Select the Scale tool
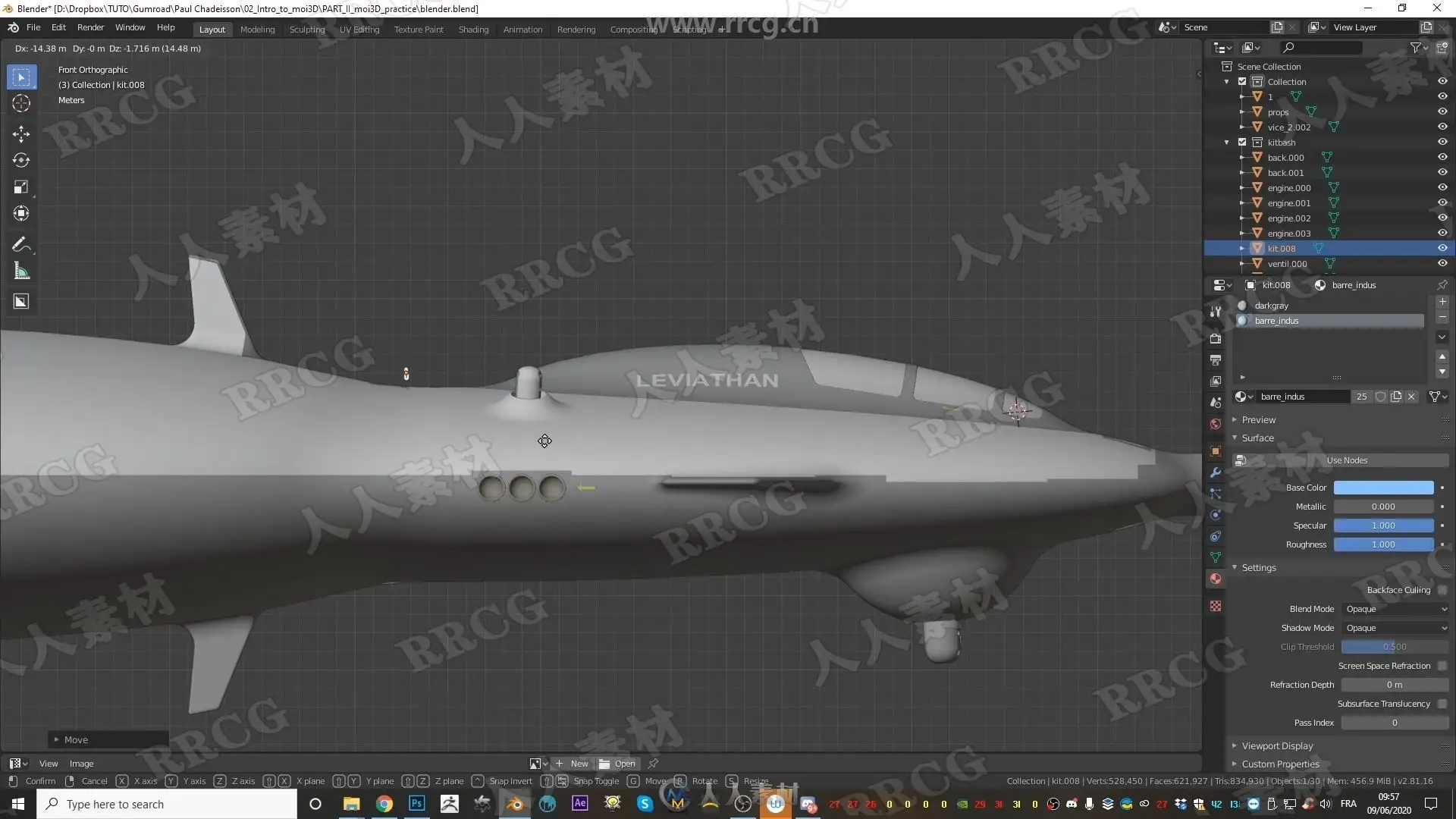Screen dimensions: 1456x819 pyautogui.click(x=21, y=187)
